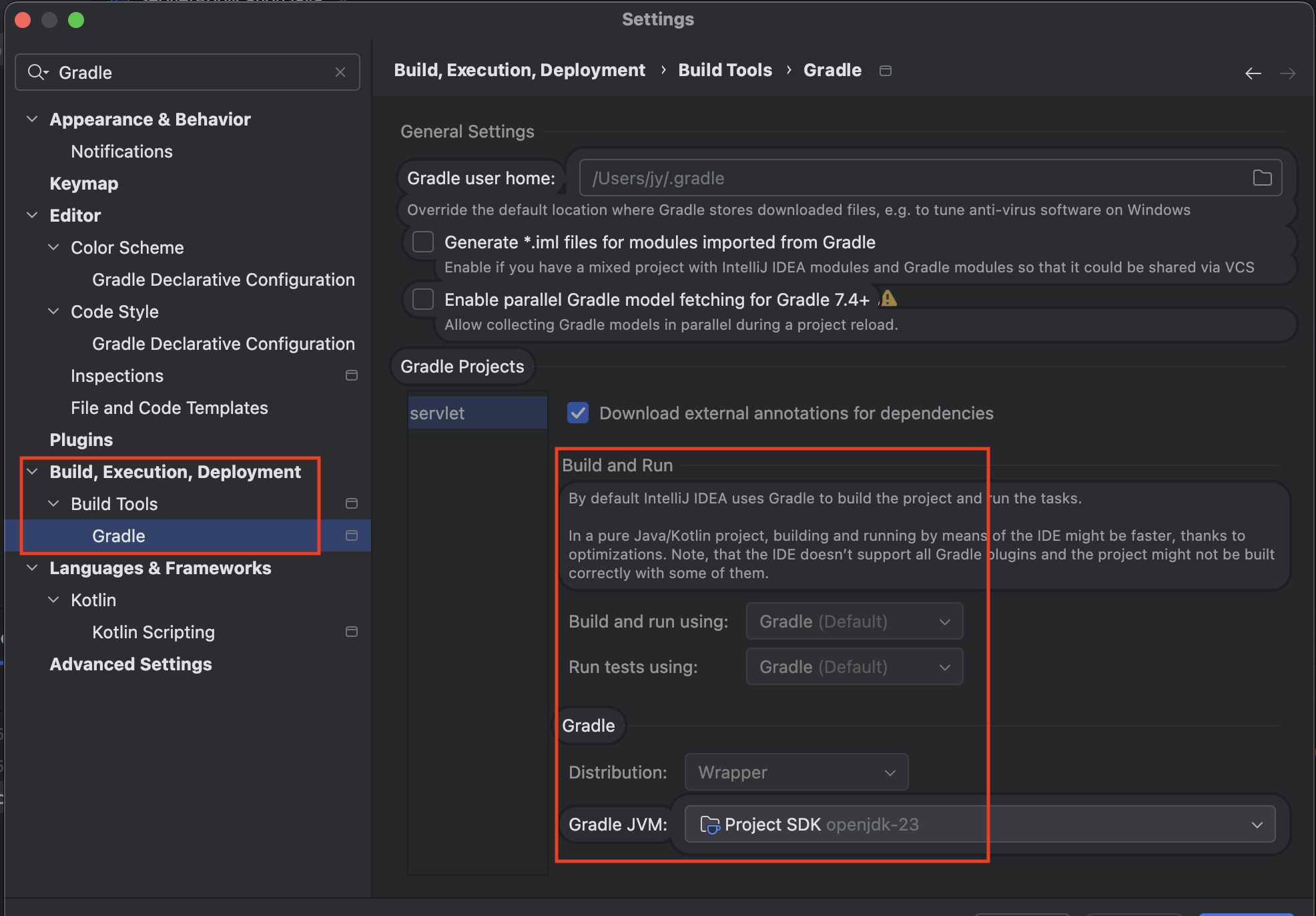Click the project-settings icon beside Inspections
Screen dimensions: 1316x916
[352, 376]
